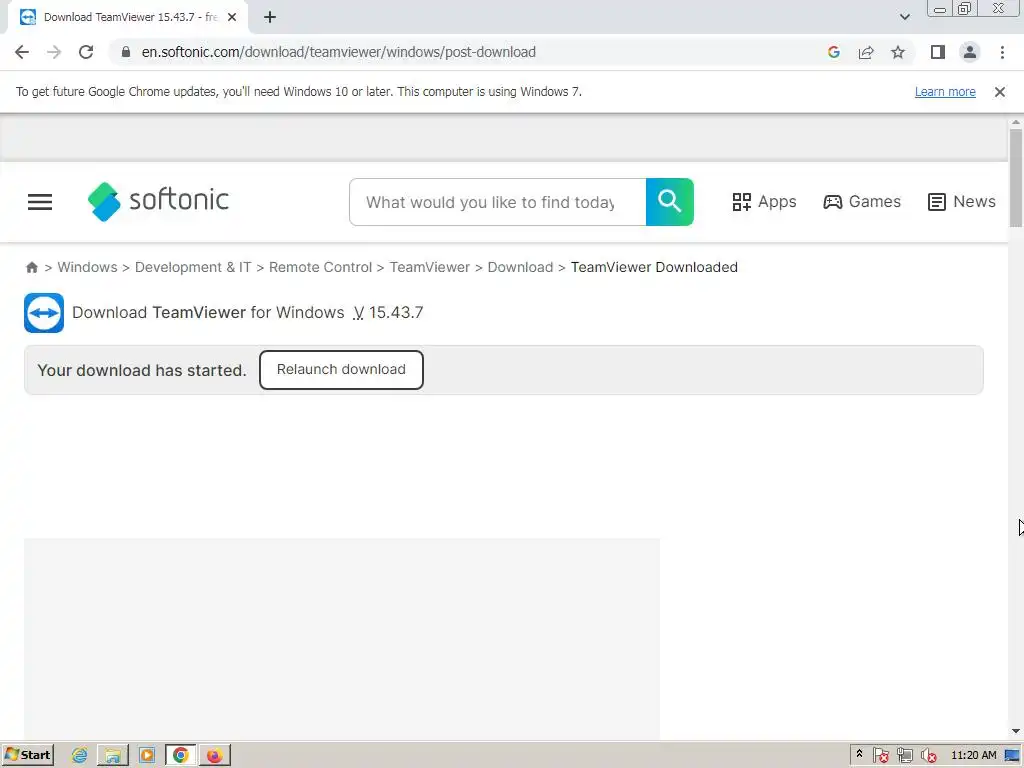Focus the Softonic search field

(498, 202)
